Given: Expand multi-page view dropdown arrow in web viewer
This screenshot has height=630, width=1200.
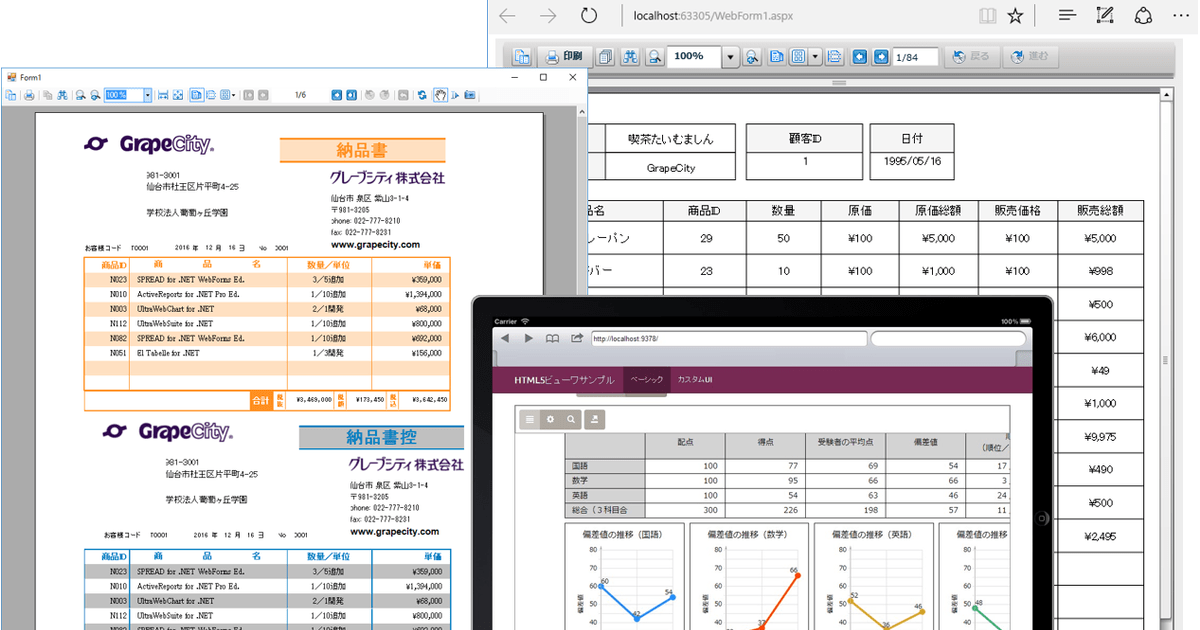Looking at the screenshot, I should point(816,57).
